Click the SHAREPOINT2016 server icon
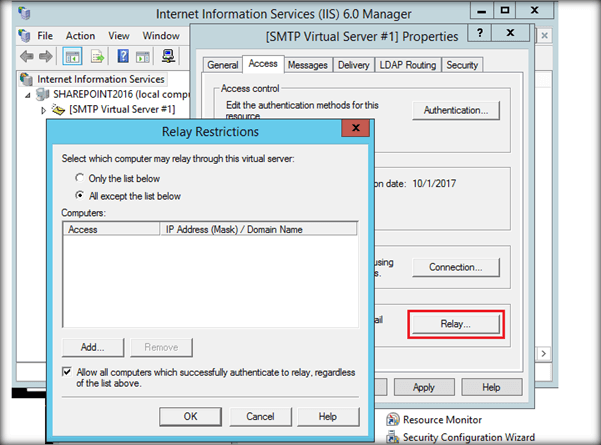Screen dimensions: 601x445 (x=43, y=94)
